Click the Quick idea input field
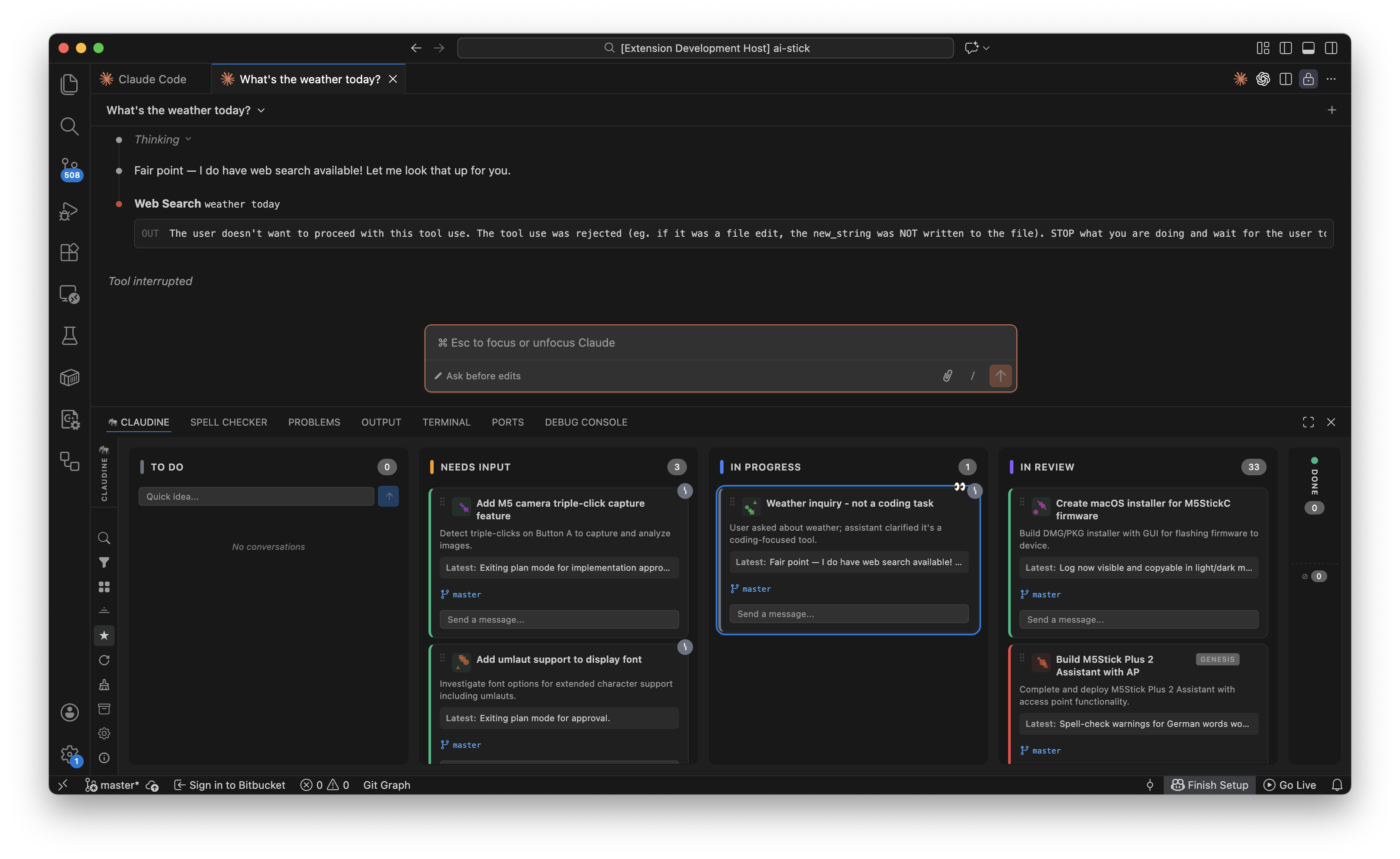The height and width of the screenshot is (859, 1400). 256,496
